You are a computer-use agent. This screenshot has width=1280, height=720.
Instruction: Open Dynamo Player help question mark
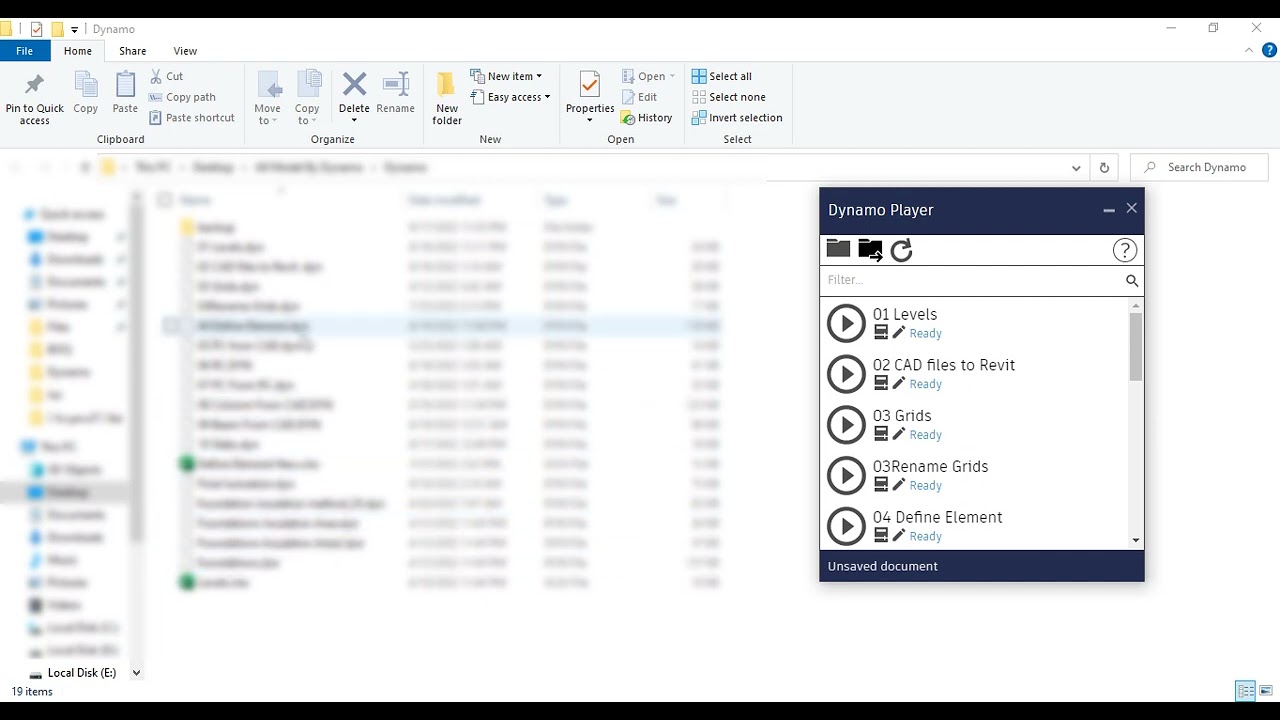(x=1125, y=250)
